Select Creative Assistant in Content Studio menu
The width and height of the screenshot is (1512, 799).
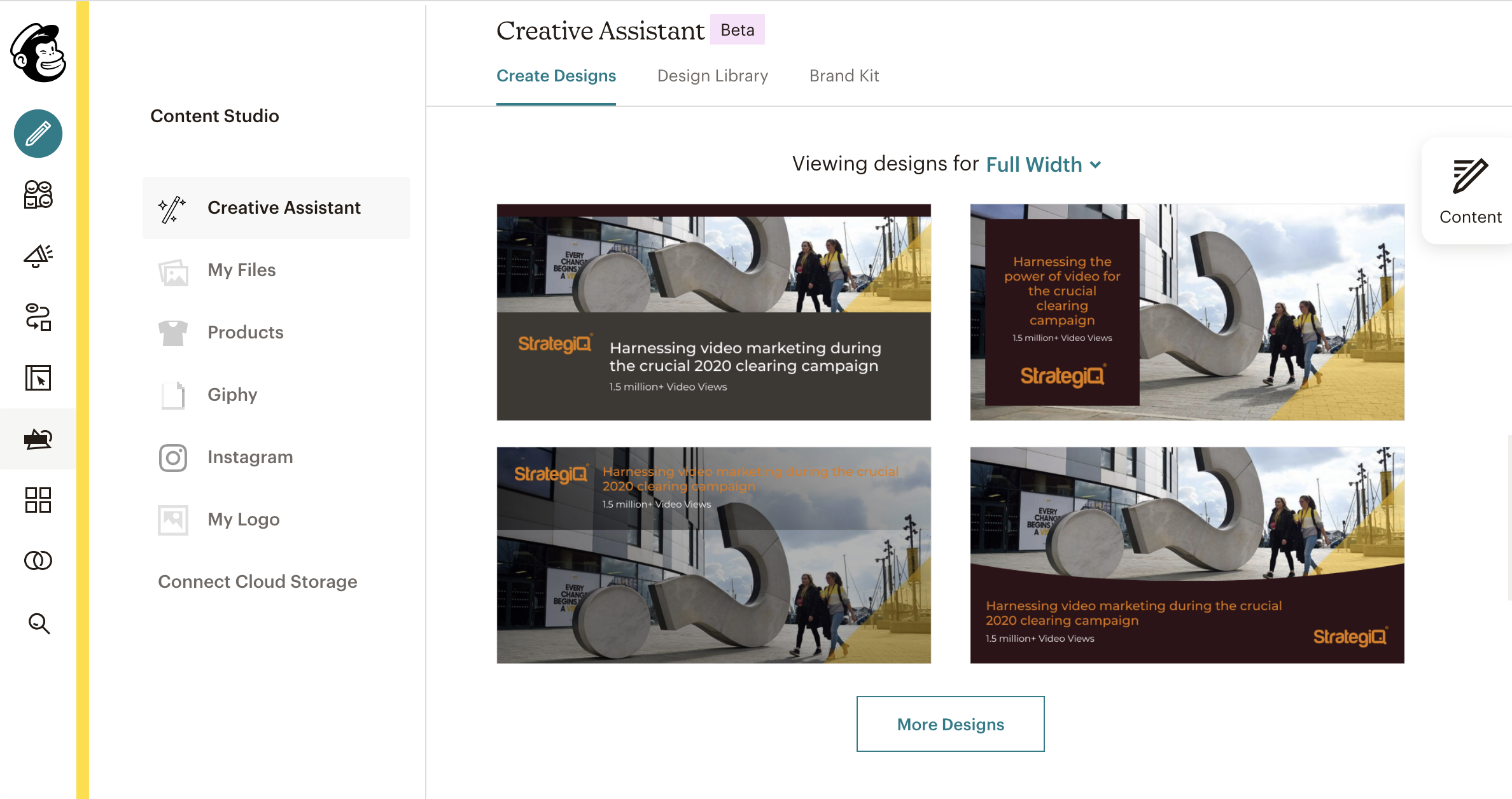[x=276, y=208]
